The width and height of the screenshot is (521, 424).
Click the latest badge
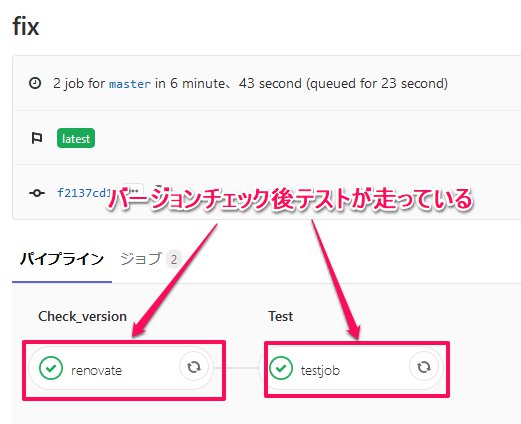pos(76,138)
